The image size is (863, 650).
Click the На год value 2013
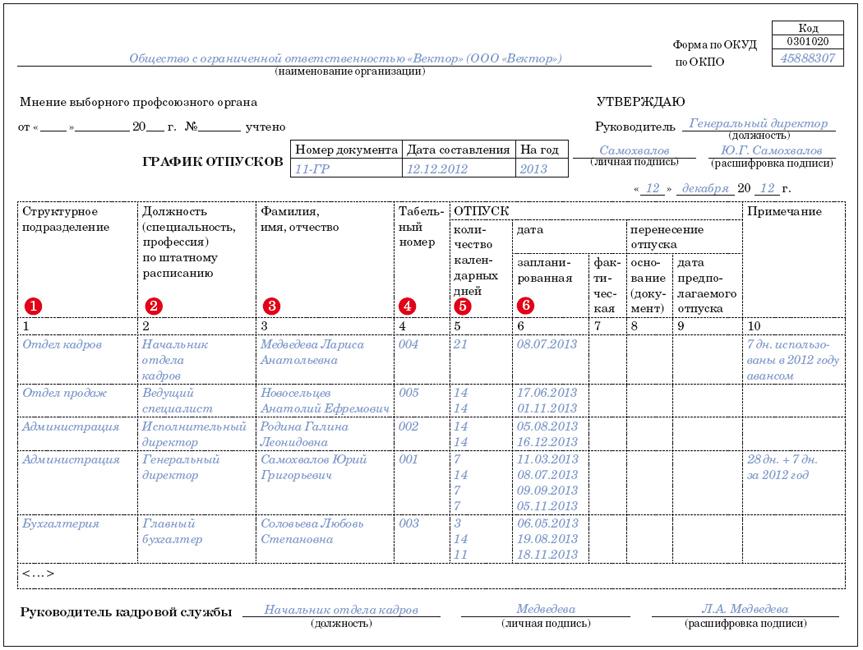pyautogui.click(x=534, y=169)
